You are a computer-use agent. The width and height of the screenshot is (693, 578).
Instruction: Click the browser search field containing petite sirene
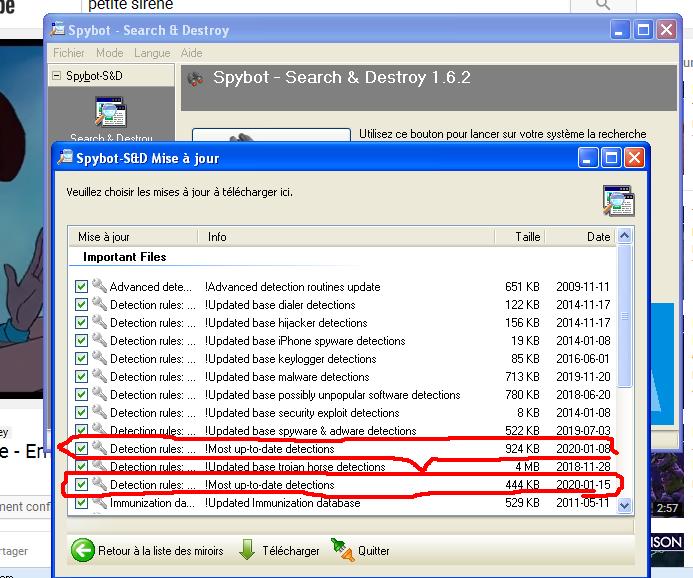point(325,5)
